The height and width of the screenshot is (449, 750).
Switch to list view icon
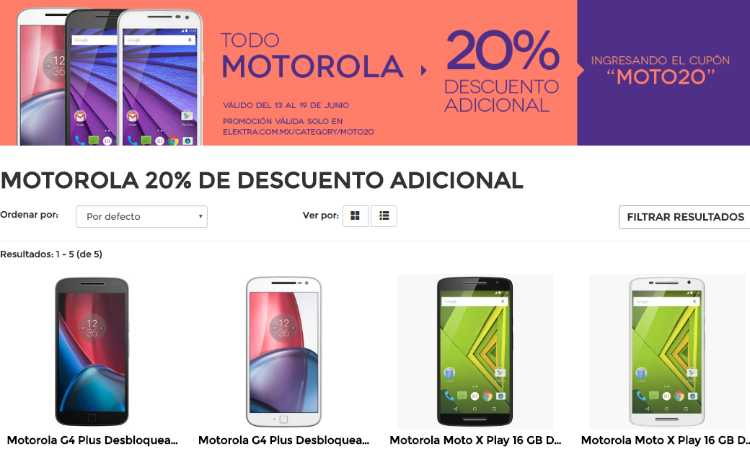[384, 216]
